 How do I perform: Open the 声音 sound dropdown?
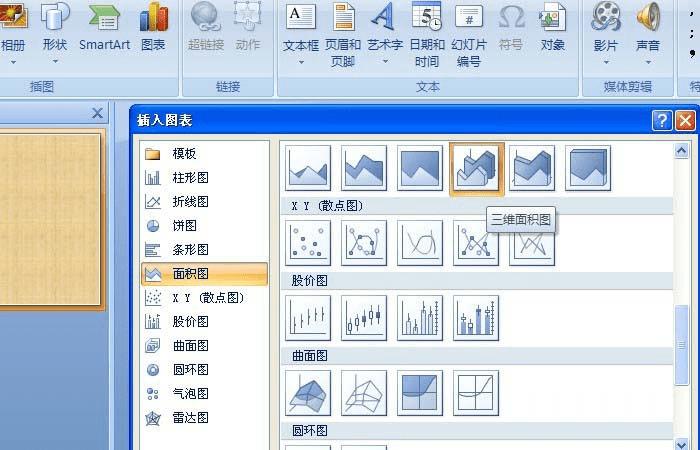tap(648, 62)
